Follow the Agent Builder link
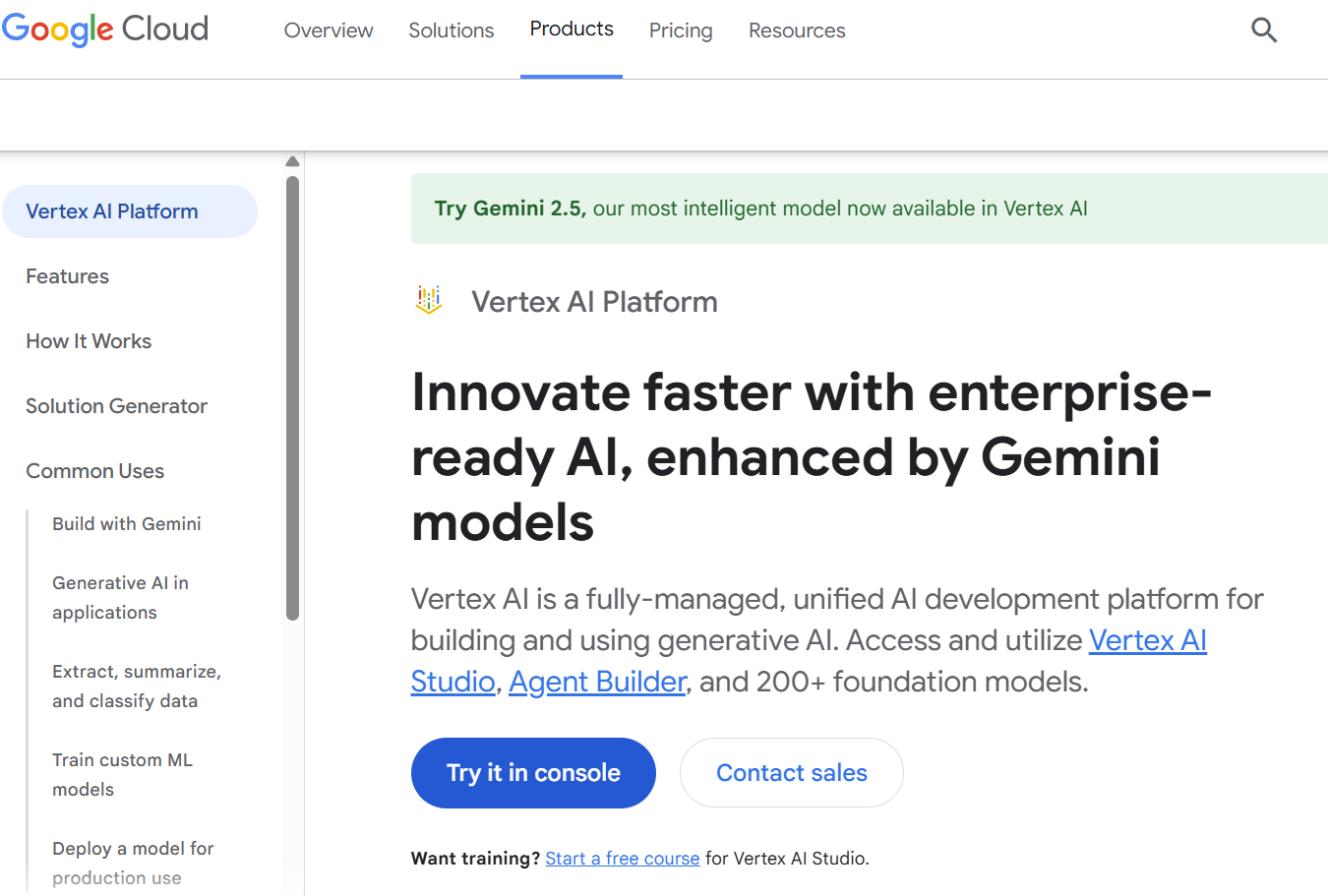The height and width of the screenshot is (896, 1328). 597,682
